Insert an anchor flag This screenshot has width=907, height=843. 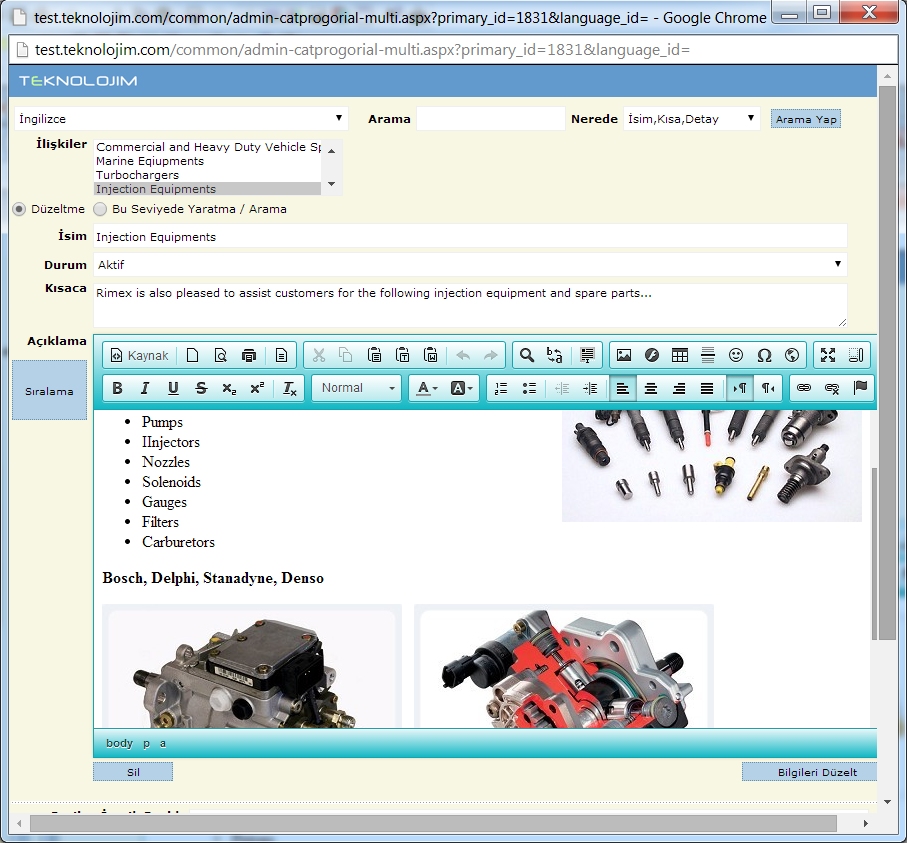[860, 388]
